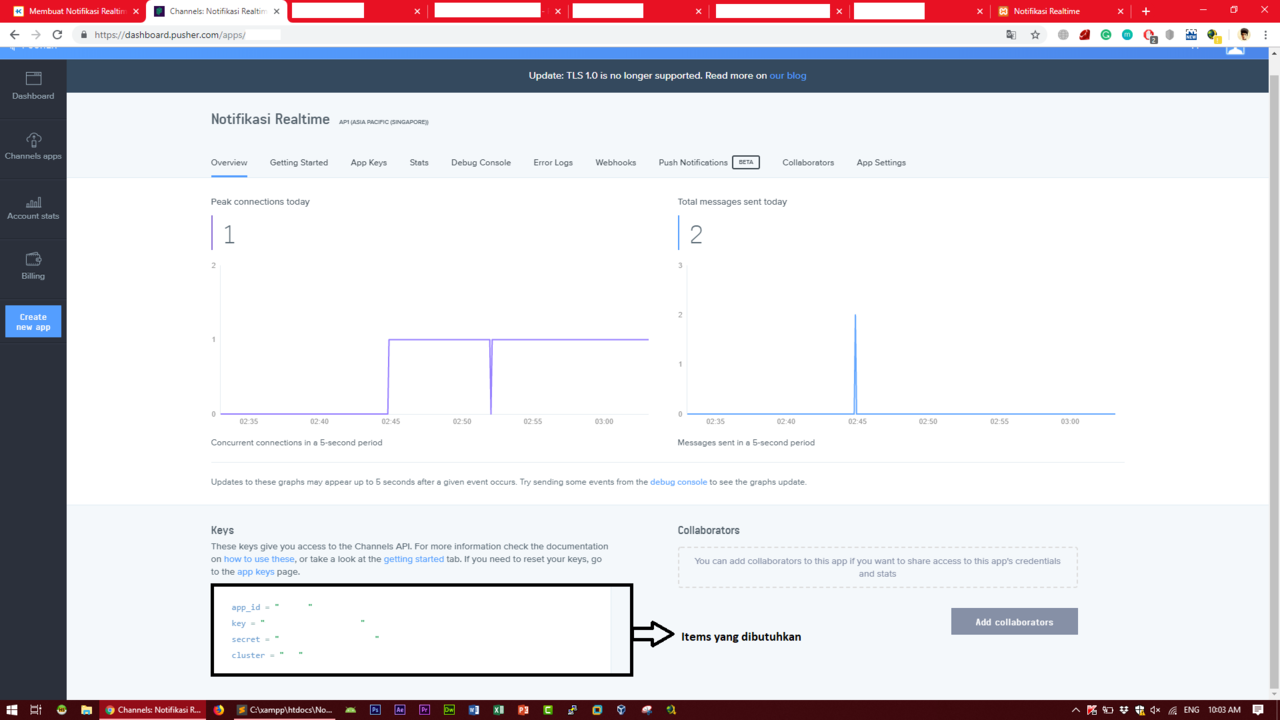Viewport: 1280px width, 720px height.
Task: Switch to the Sublime Text xampp window
Action: (x=286, y=710)
